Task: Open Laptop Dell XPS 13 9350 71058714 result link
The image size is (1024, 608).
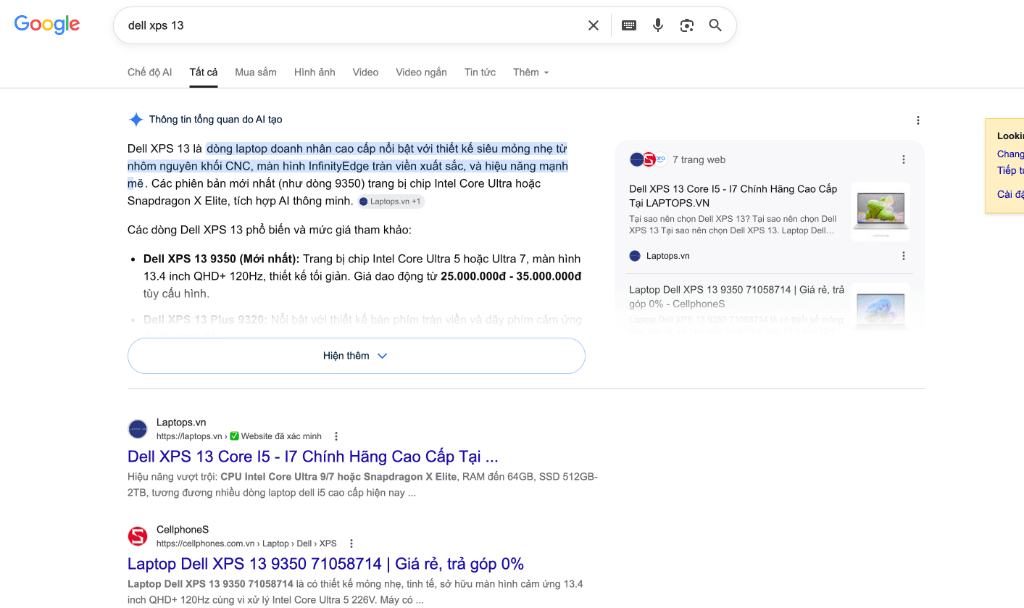Action: [x=325, y=564]
